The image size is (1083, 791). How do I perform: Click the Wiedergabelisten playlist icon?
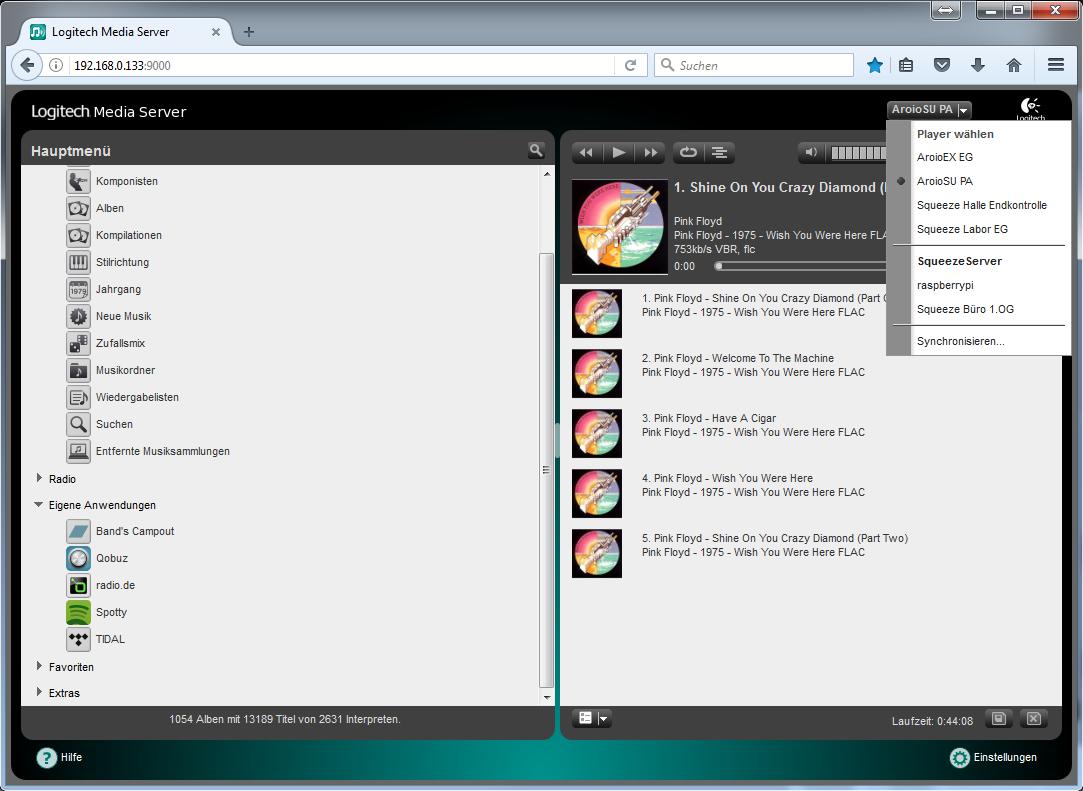(78, 397)
